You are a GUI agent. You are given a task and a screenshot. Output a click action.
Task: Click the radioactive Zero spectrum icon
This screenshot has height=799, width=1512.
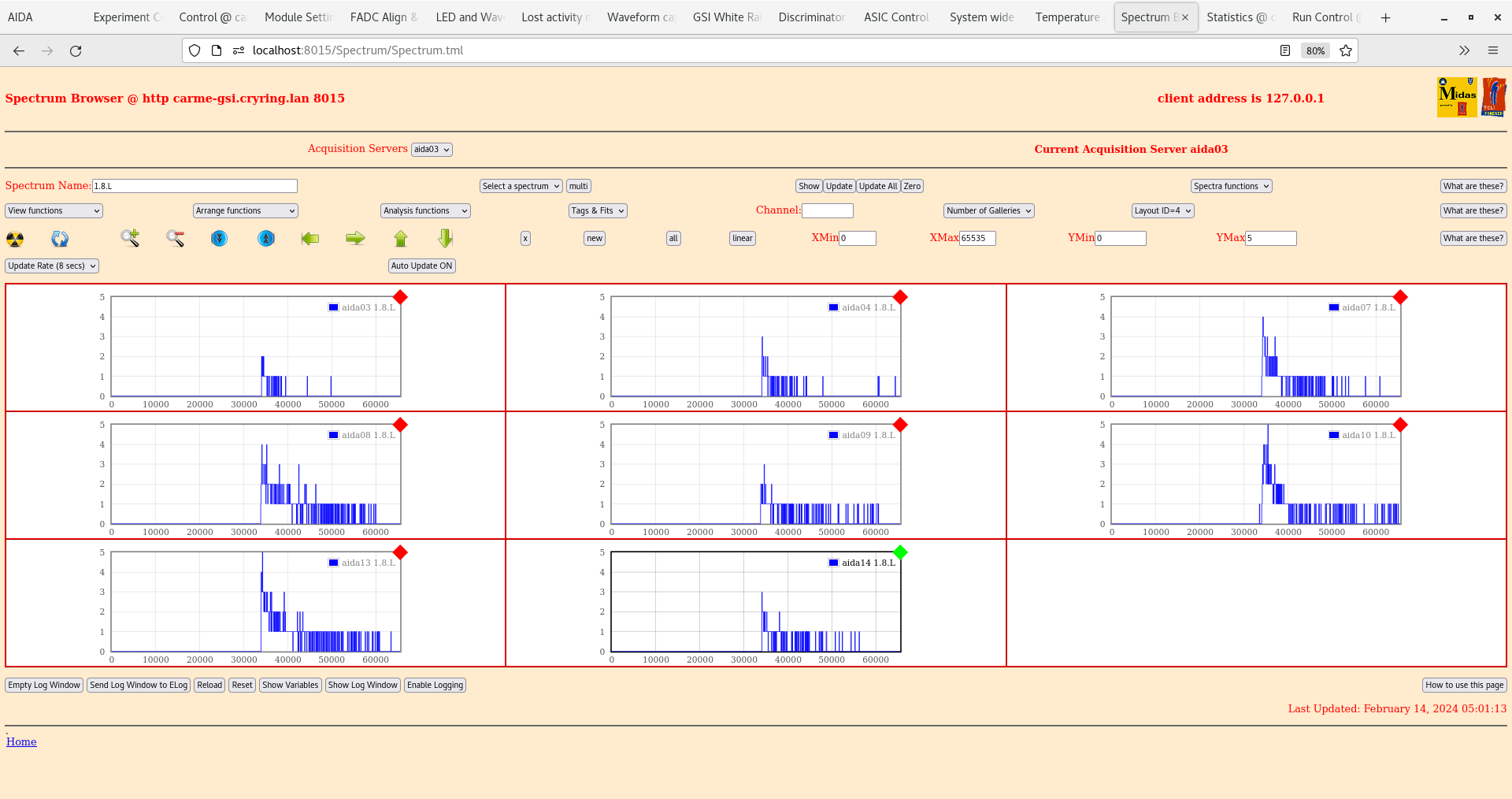(x=13, y=238)
